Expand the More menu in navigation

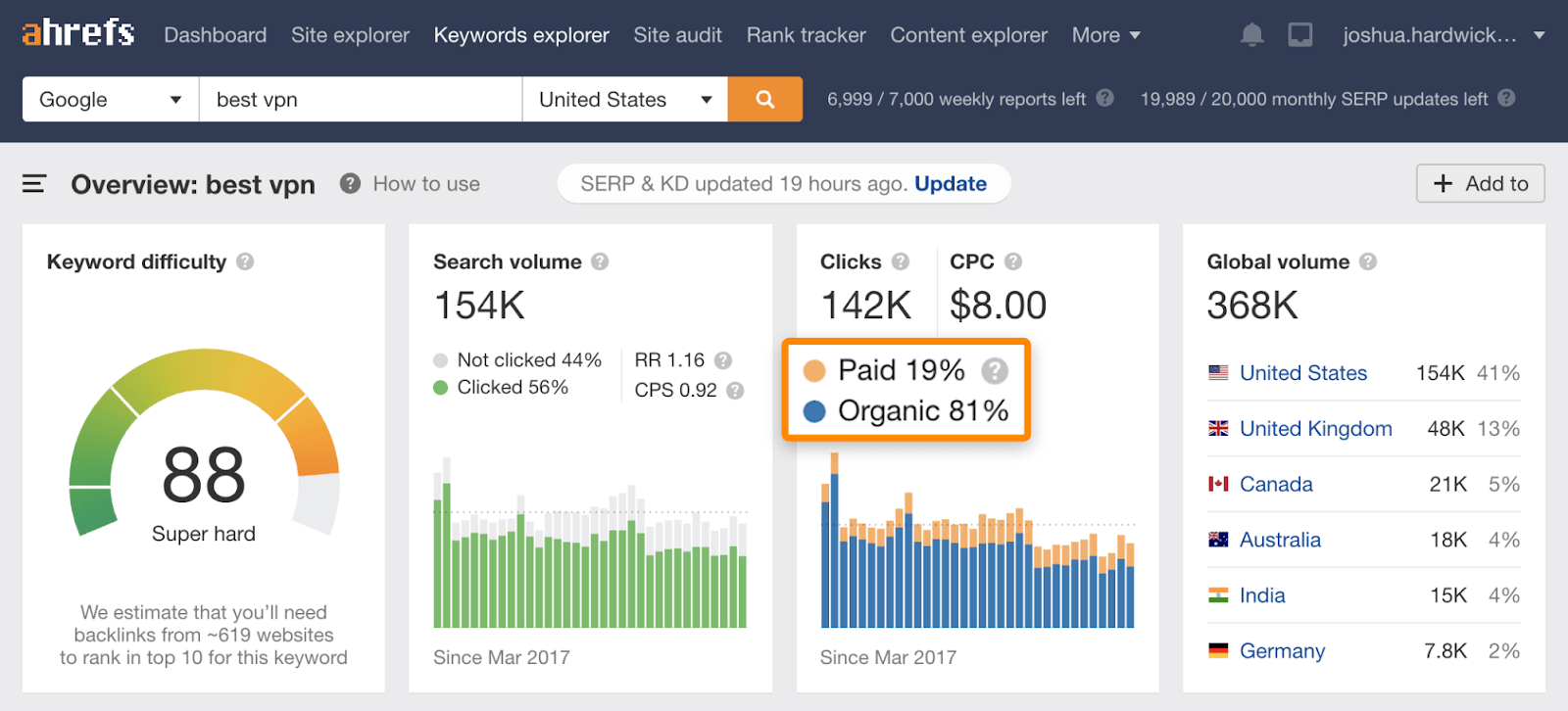(x=1105, y=35)
